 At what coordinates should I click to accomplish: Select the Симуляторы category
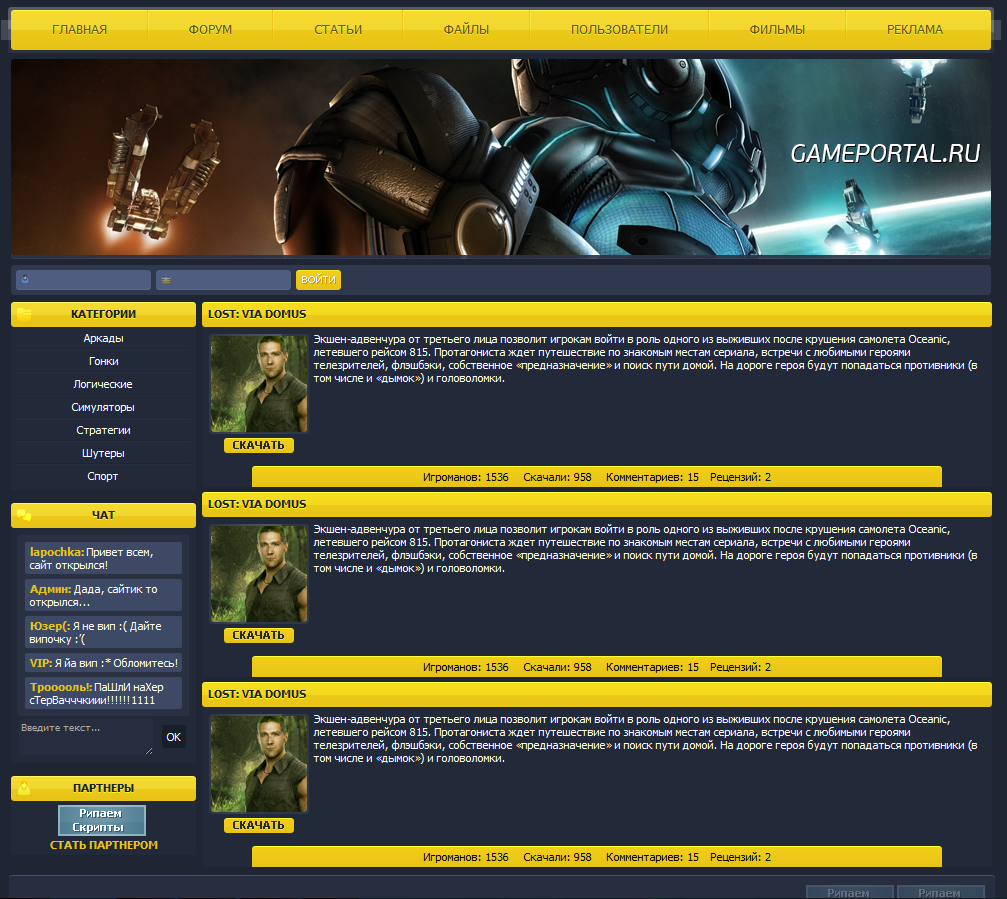pyautogui.click(x=103, y=408)
